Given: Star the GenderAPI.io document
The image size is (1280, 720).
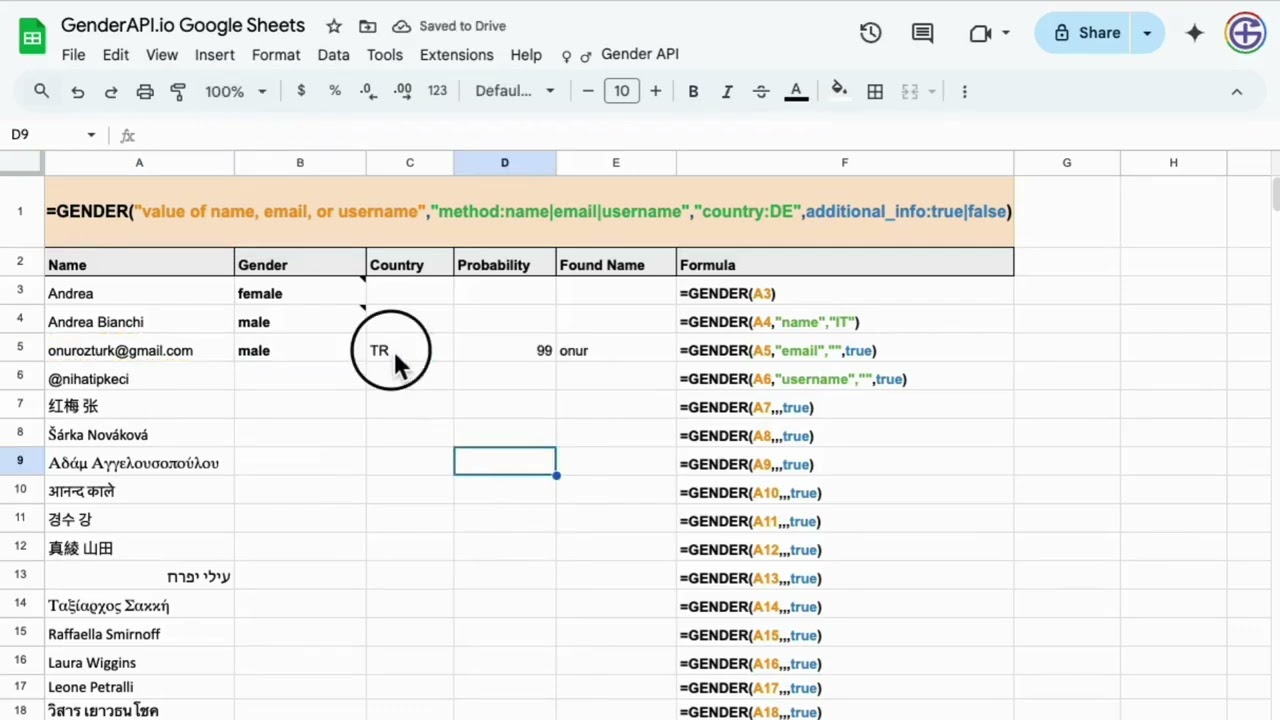Looking at the screenshot, I should click(x=334, y=27).
